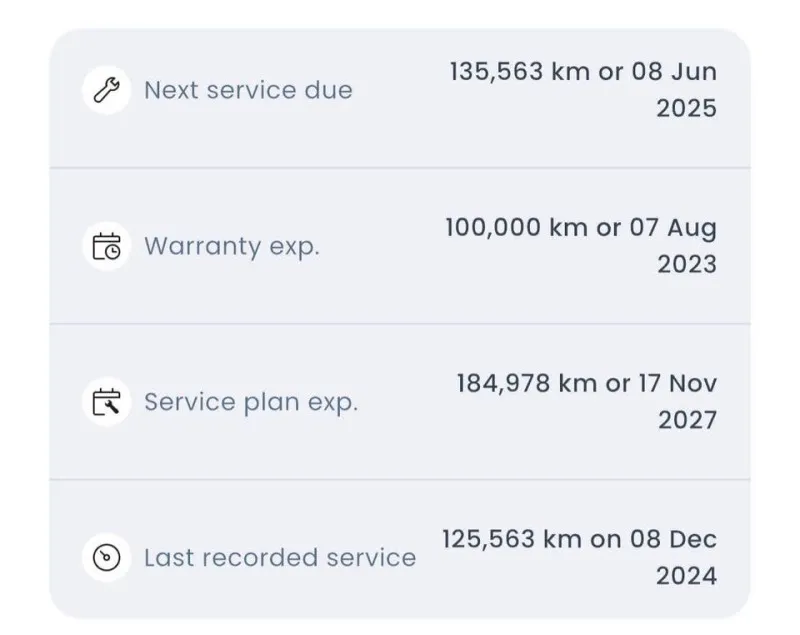The height and width of the screenshot is (635, 800).
Task: Click the 2027 service plan expiry year
Action: tap(688, 420)
